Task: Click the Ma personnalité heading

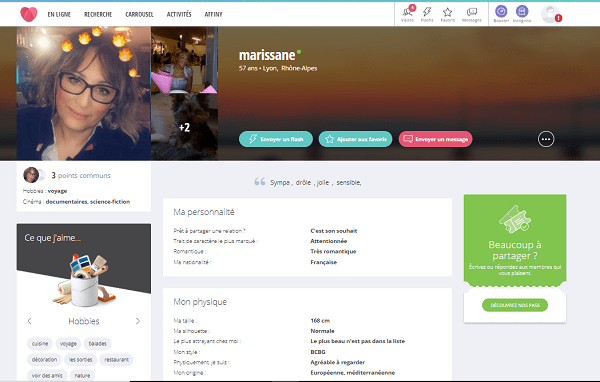Action: click(x=204, y=212)
